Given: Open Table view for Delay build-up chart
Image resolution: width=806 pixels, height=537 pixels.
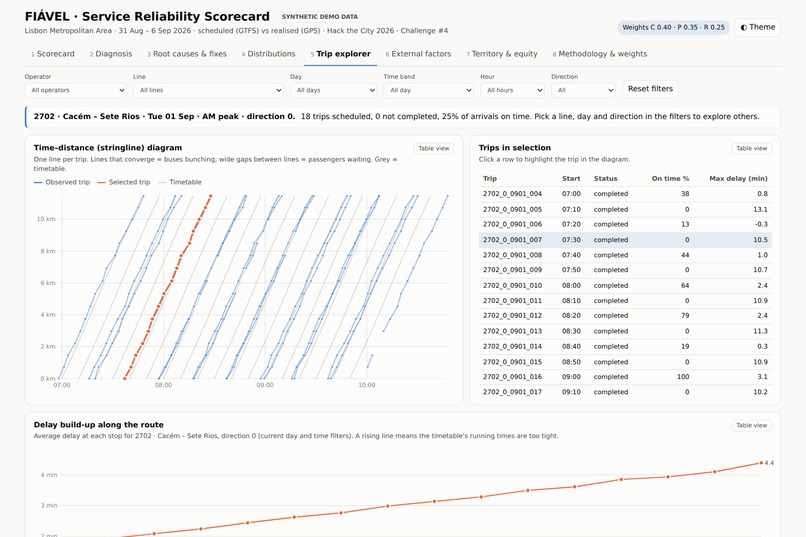Looking at the screenshot, I should point(752,425).
